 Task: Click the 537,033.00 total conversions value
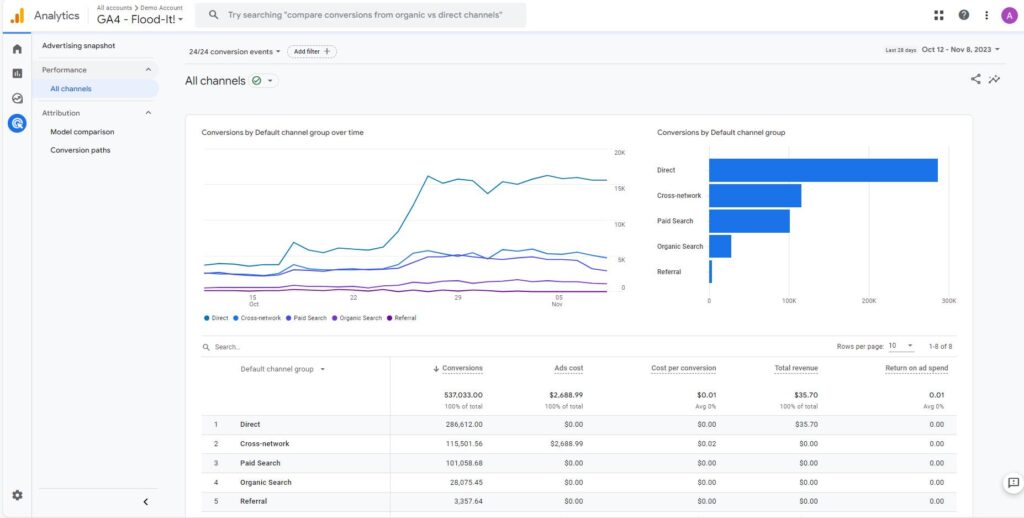(x=463, y=395)
